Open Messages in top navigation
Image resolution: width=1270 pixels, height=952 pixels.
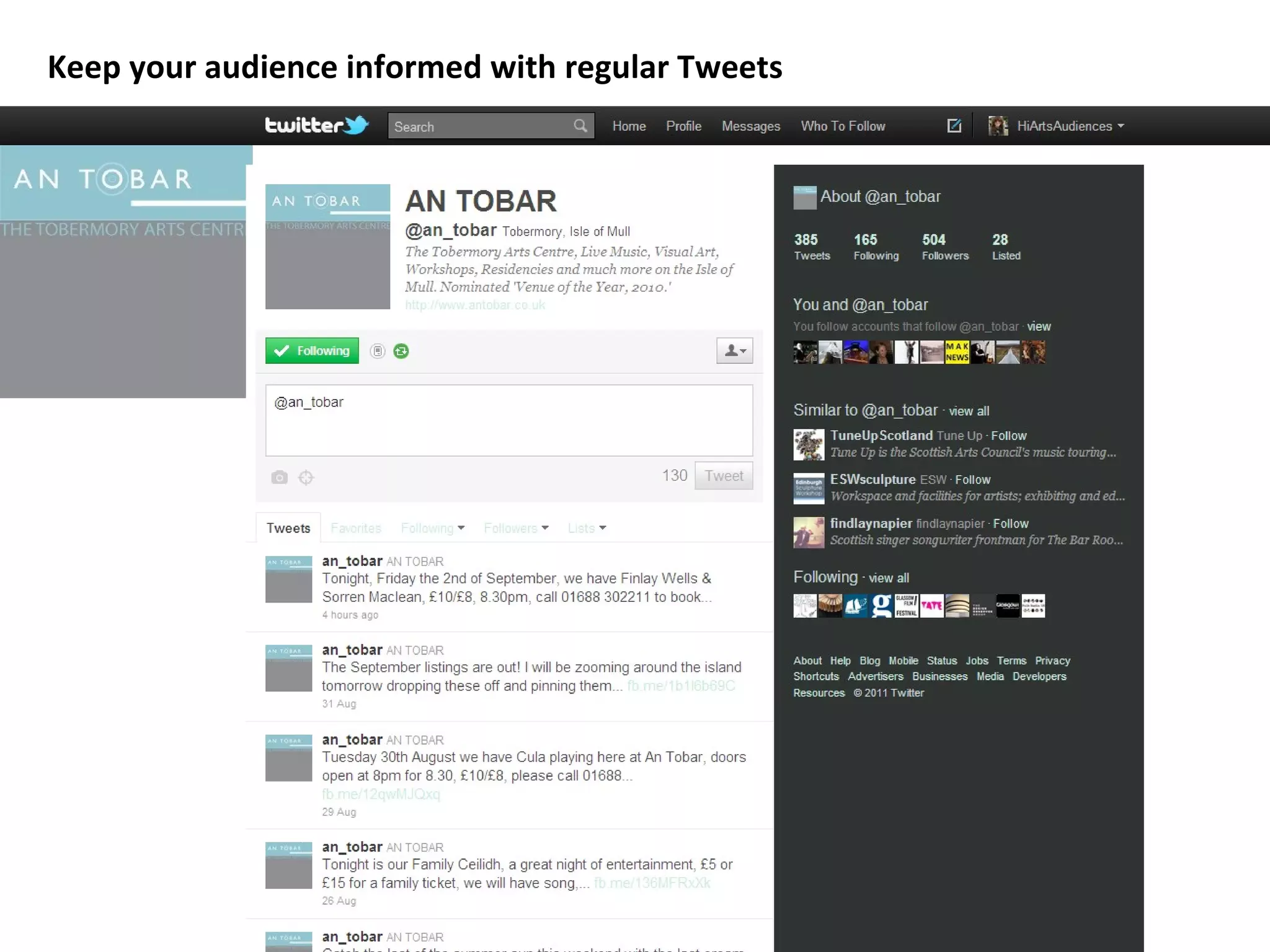(x=751, y=126)
